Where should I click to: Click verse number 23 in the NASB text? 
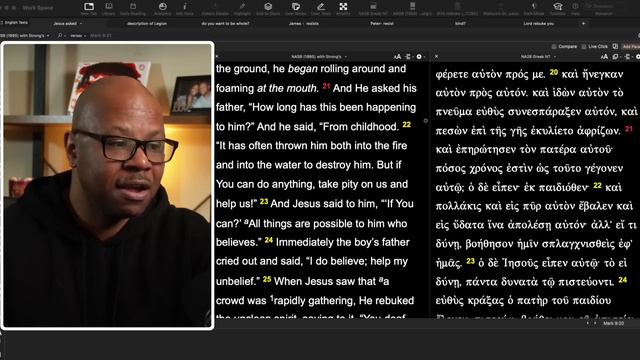coord(264,201)
